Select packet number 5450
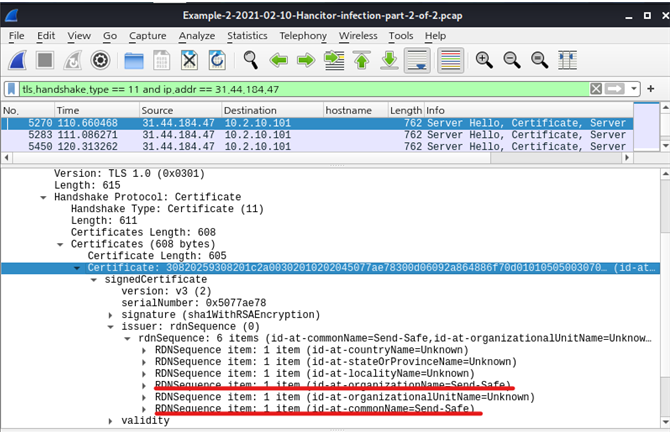The height and width of the screenshot is (432, 671). pyautogui.click(x=317, y=146)
